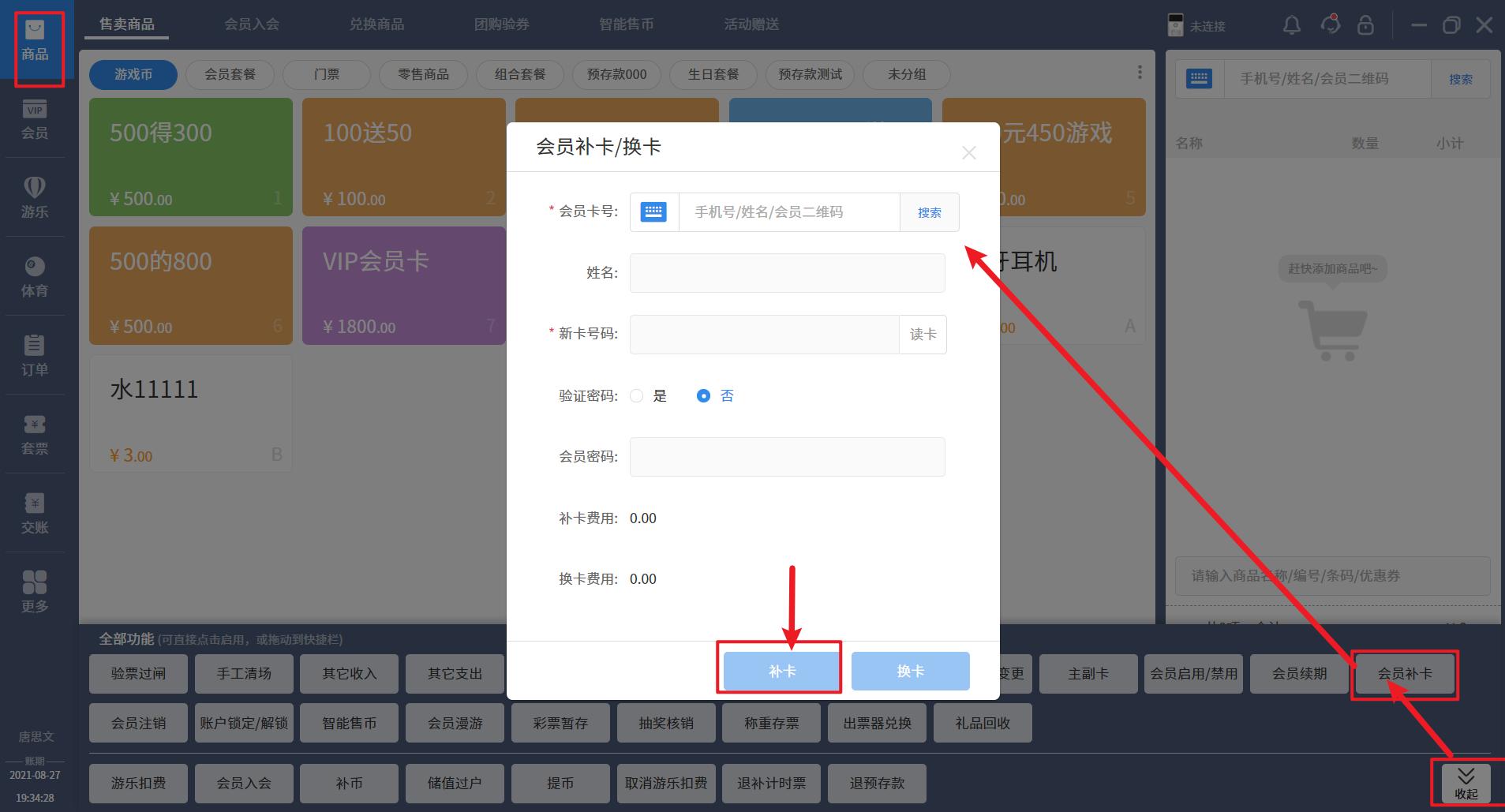This screenshot has height=812, width=1505.
Task: Add the 水11111 product card
Action: (x=191, y=413)
